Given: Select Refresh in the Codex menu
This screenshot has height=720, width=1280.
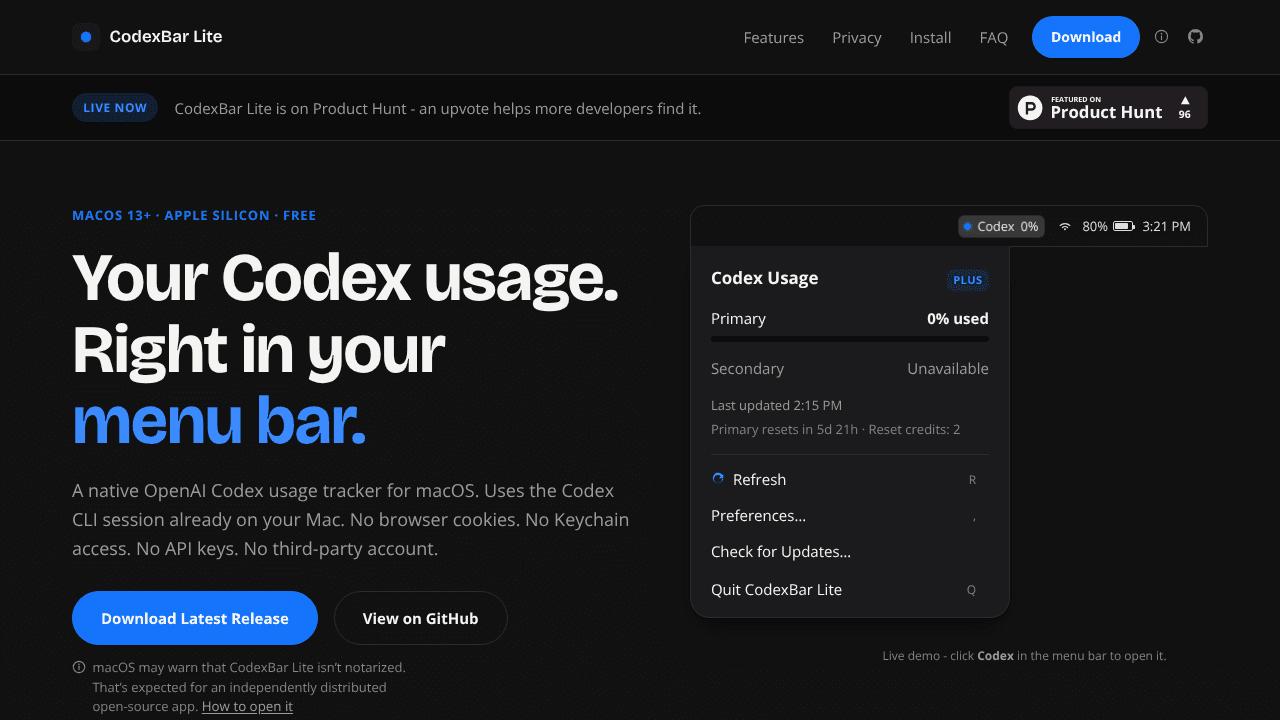Looking at the screenshot, I should (850, 480).
